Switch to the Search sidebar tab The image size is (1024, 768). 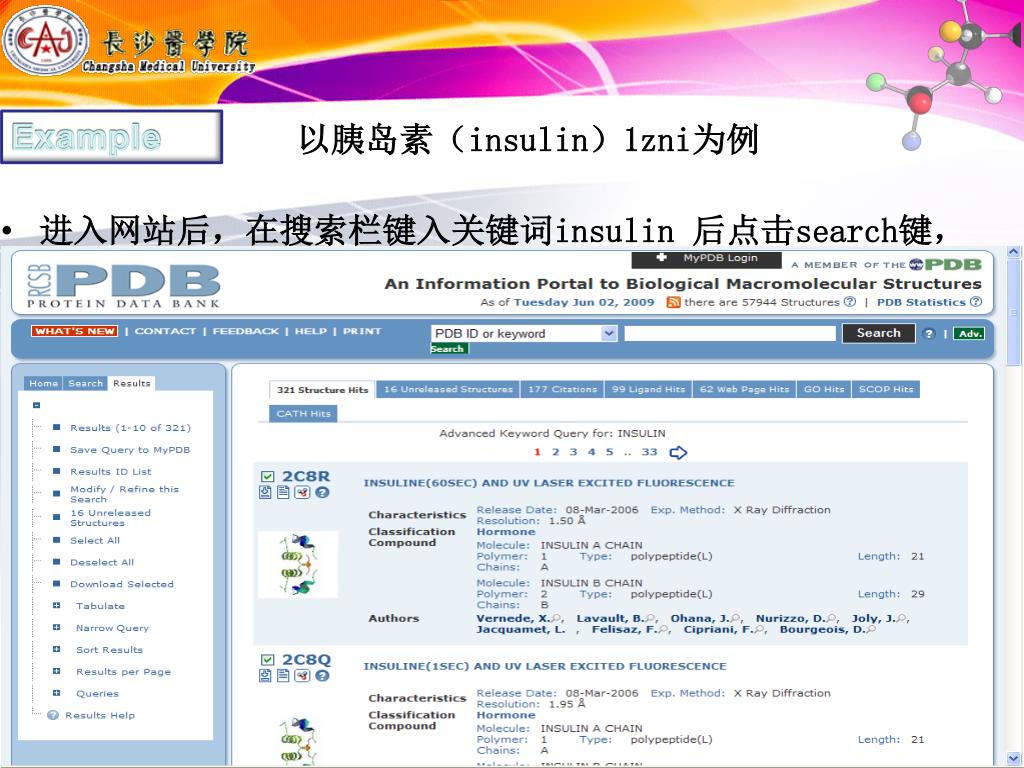(x=86, y=383)
